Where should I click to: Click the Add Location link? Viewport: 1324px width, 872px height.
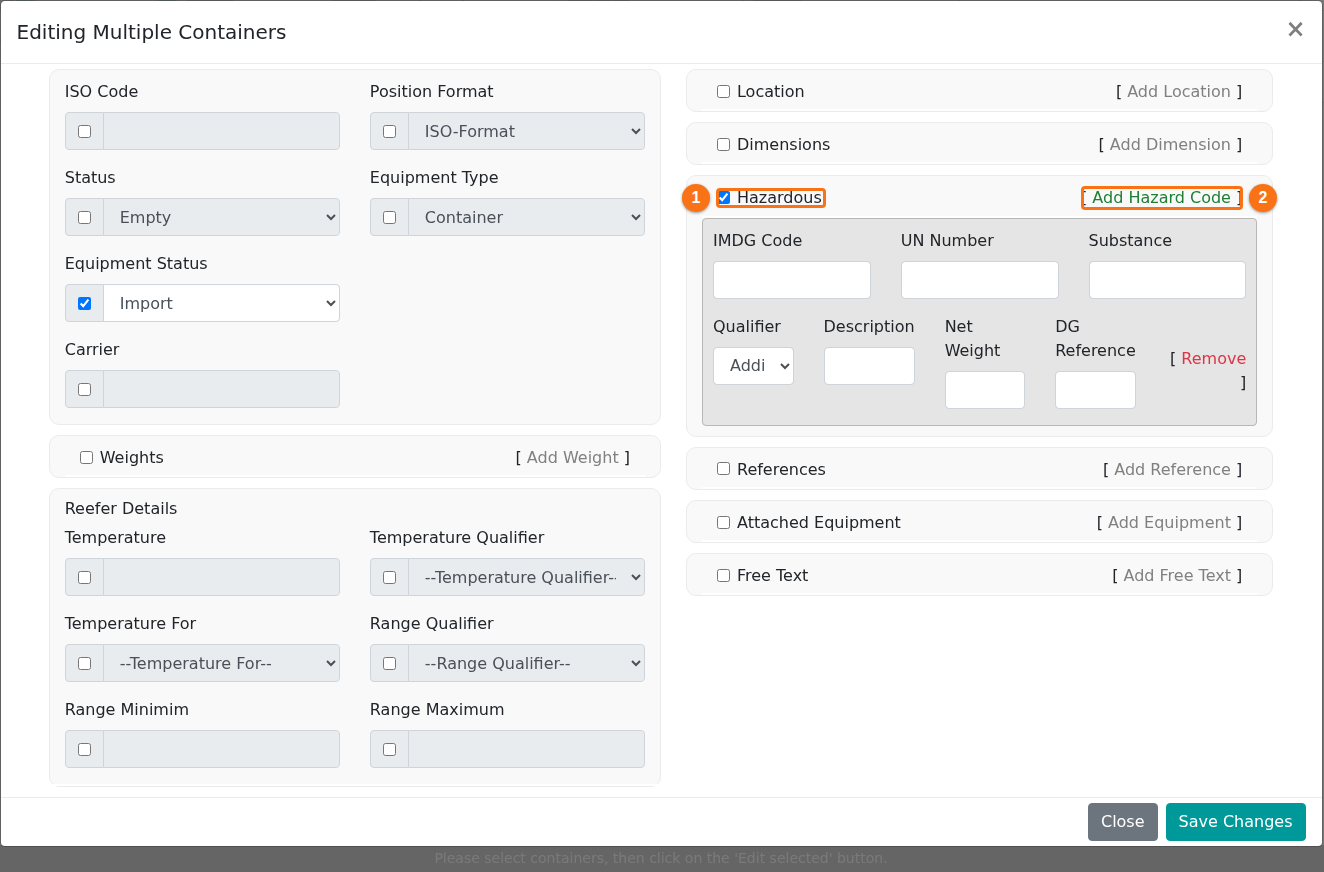[1179, 91]
